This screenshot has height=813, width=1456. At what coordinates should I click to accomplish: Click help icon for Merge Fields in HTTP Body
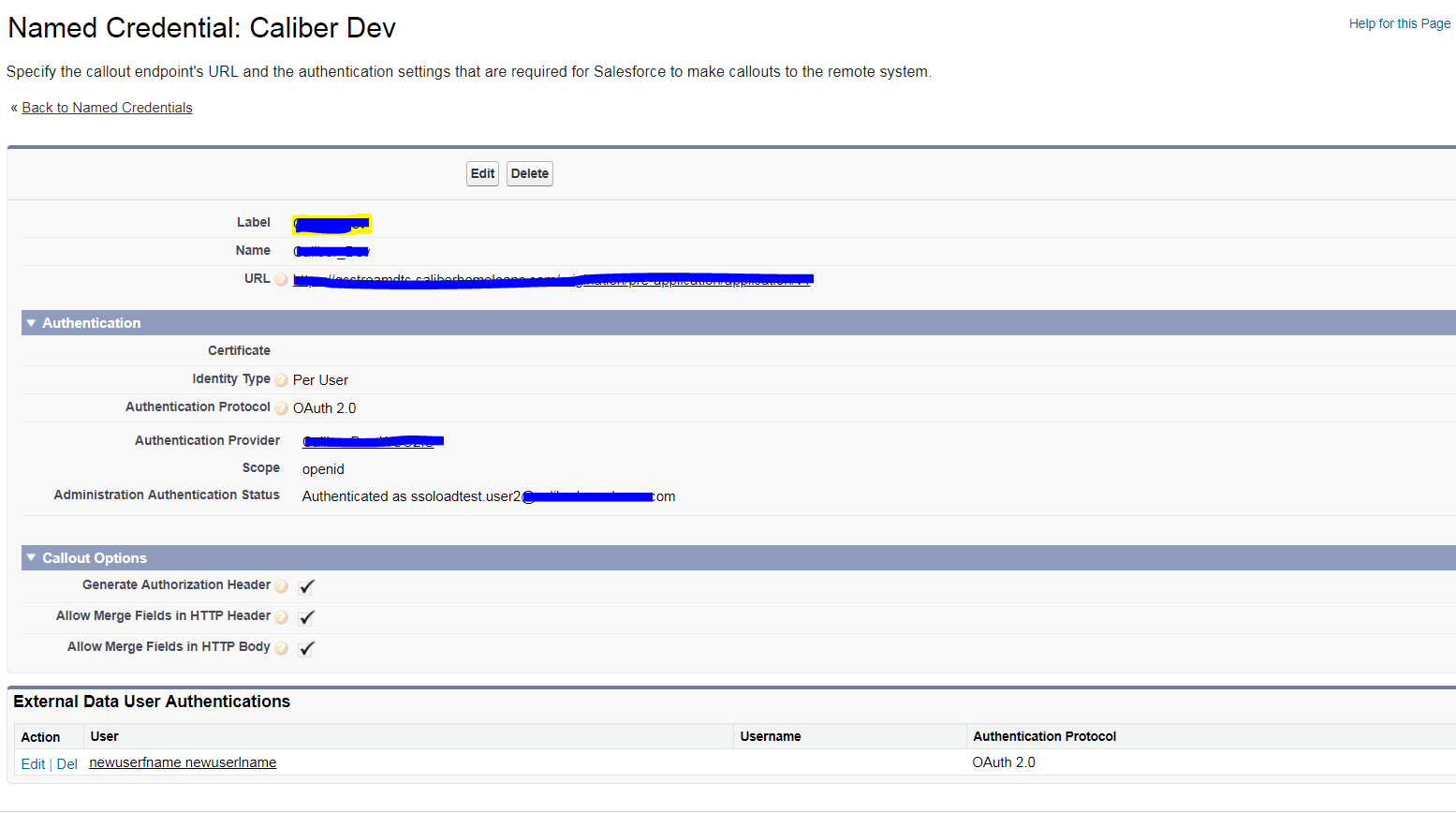281,648
